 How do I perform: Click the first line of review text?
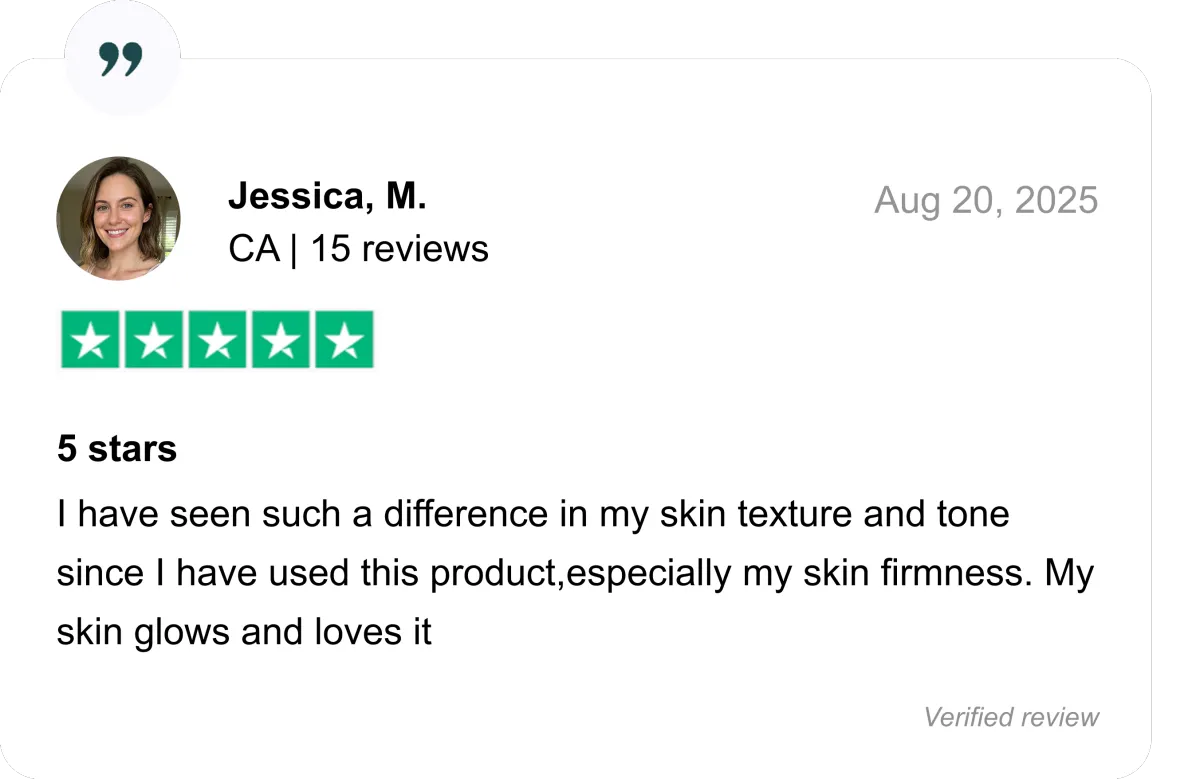click(x=533, y=514)
